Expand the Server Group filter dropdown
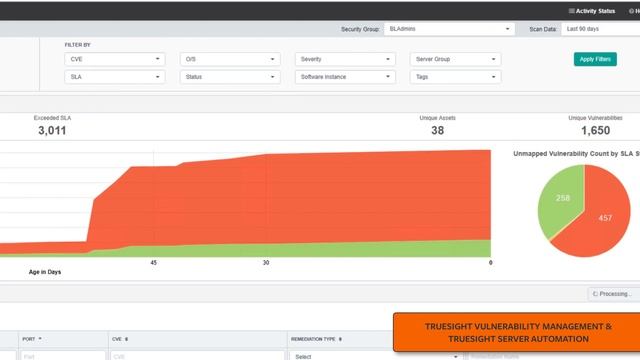The height and width of the screenshot is (360, 640). point(456,59)
